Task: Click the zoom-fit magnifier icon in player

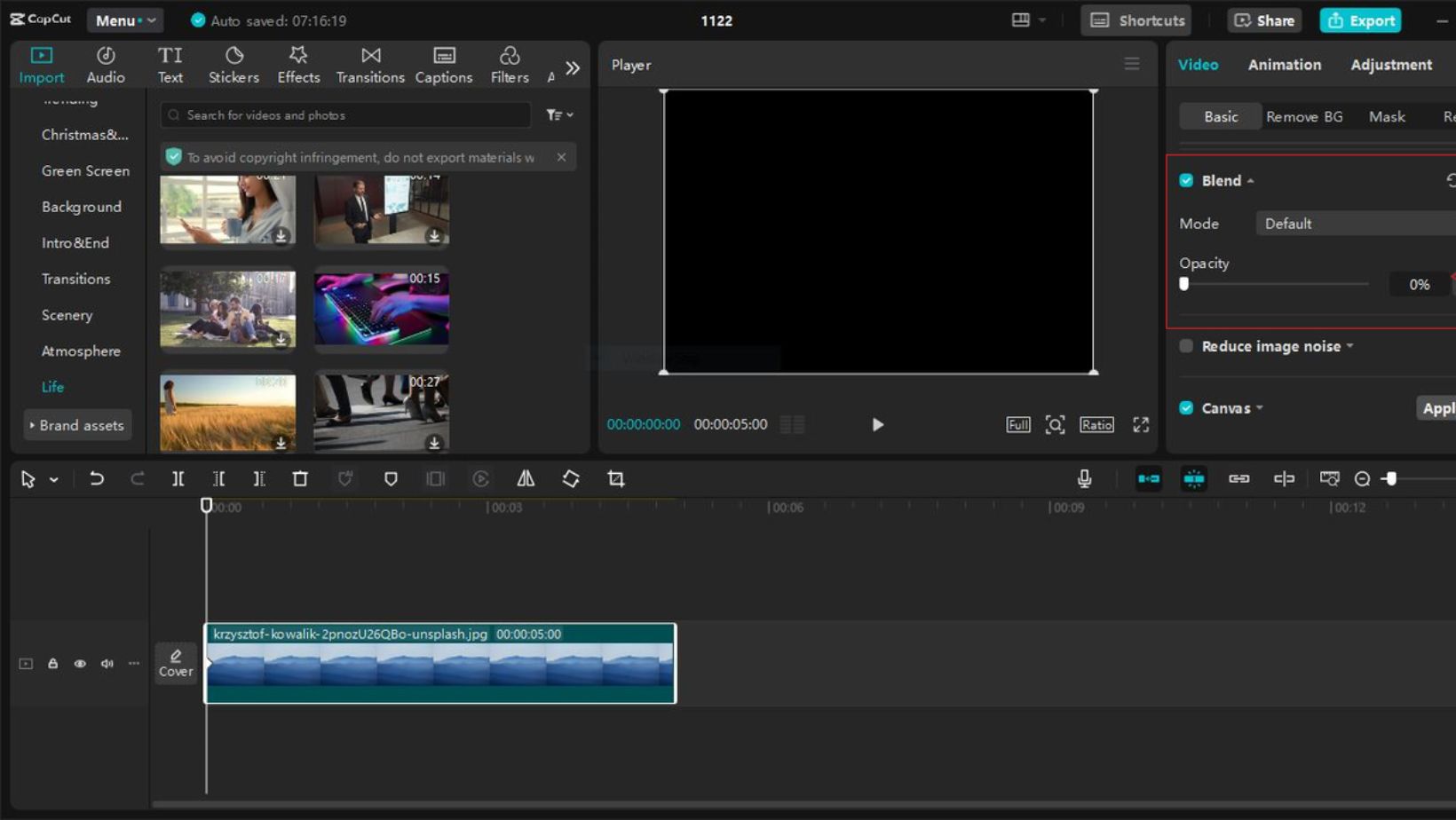Action: [x=1055, y=424]
